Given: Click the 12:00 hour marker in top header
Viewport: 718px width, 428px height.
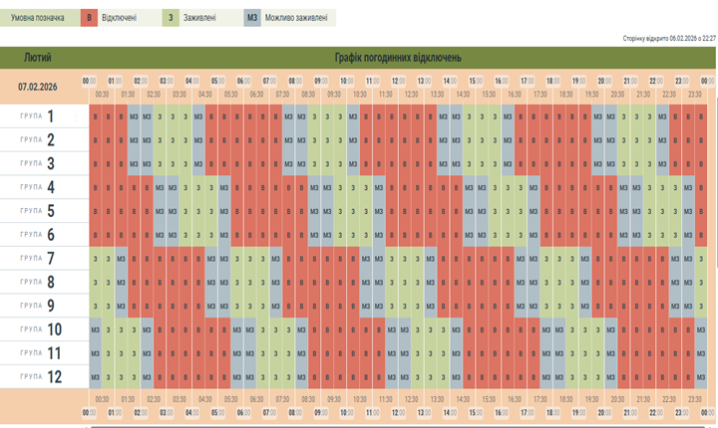Looking at the screenshot, I should 398,80.
